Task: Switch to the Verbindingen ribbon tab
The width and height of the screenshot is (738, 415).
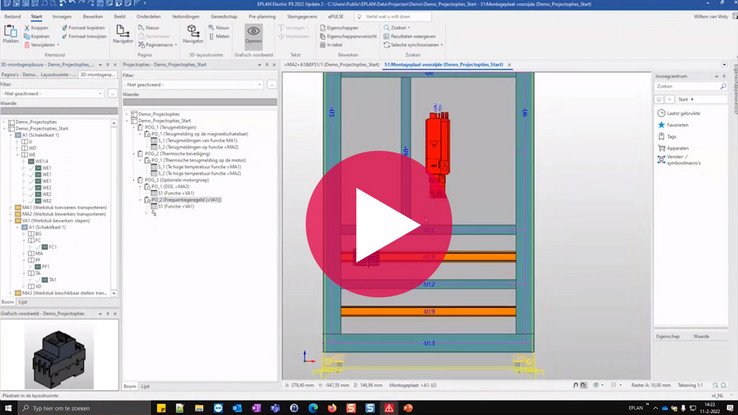Action: [185, 16]
